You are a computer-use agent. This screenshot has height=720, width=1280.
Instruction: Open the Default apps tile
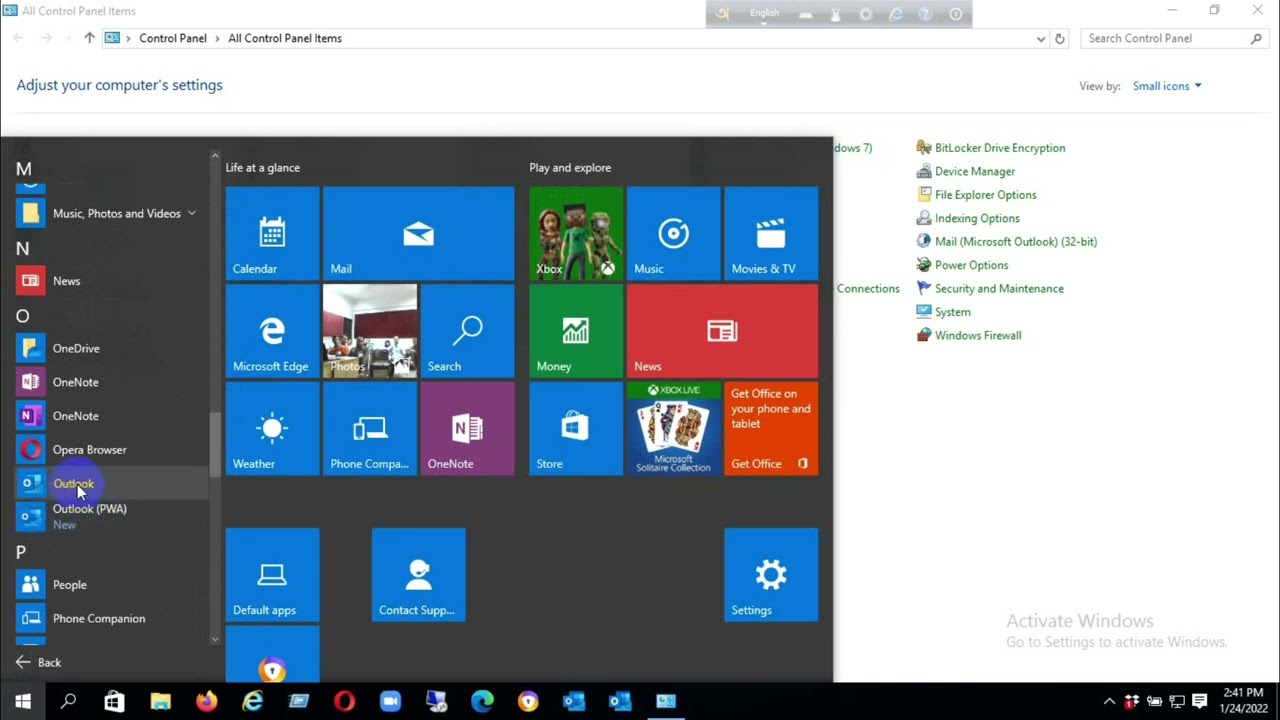click(272, 575)
